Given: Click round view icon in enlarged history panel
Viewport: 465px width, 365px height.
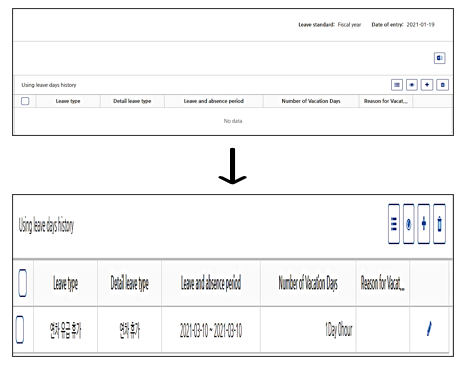Looking at the screenshot, I should (409, 224).
